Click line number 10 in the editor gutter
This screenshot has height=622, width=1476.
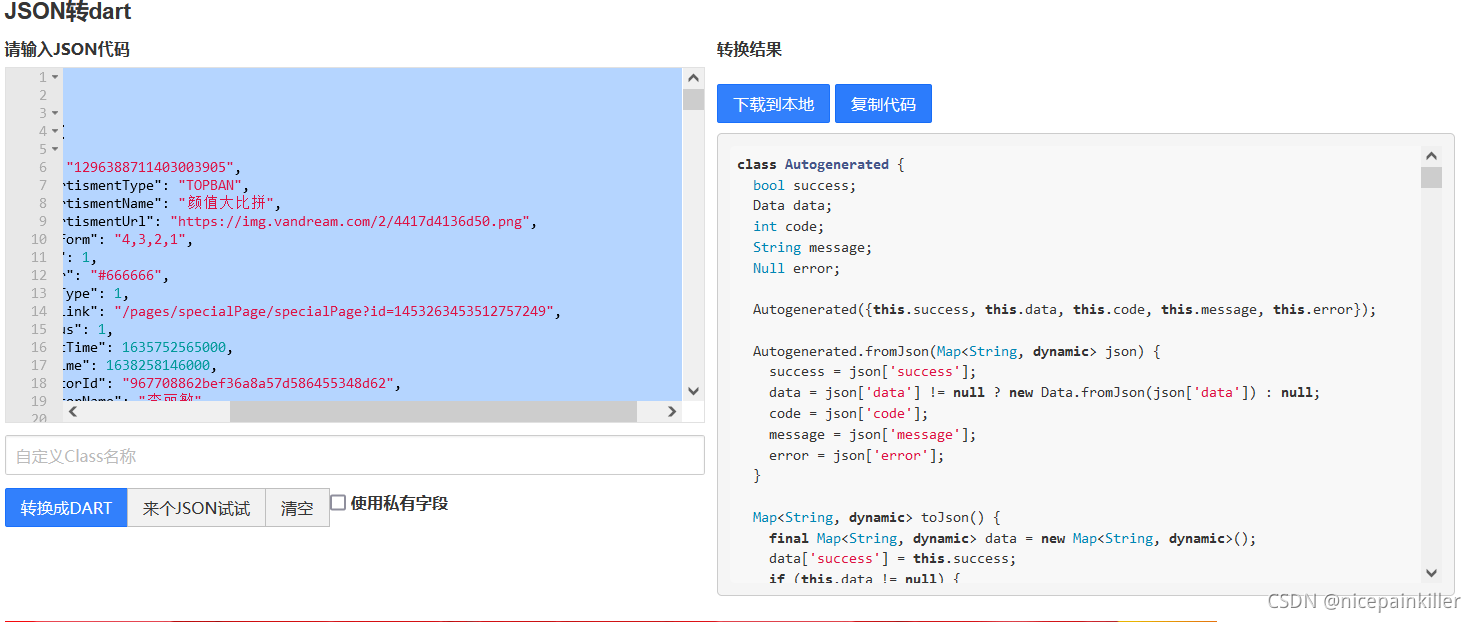point(38,239)
